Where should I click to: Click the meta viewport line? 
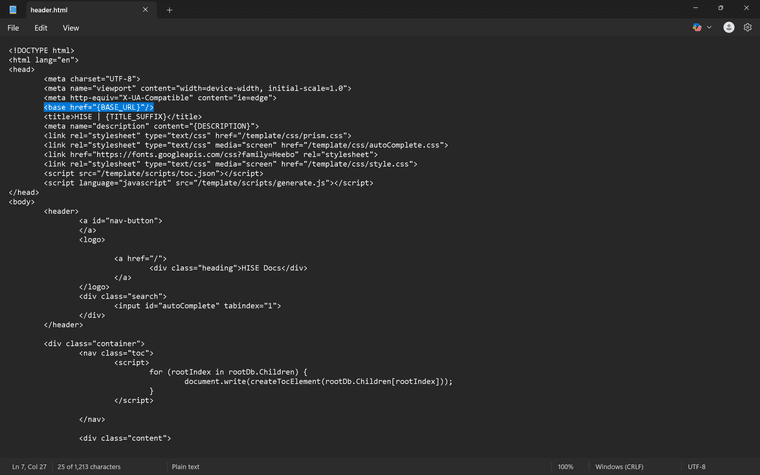(198, 88)
